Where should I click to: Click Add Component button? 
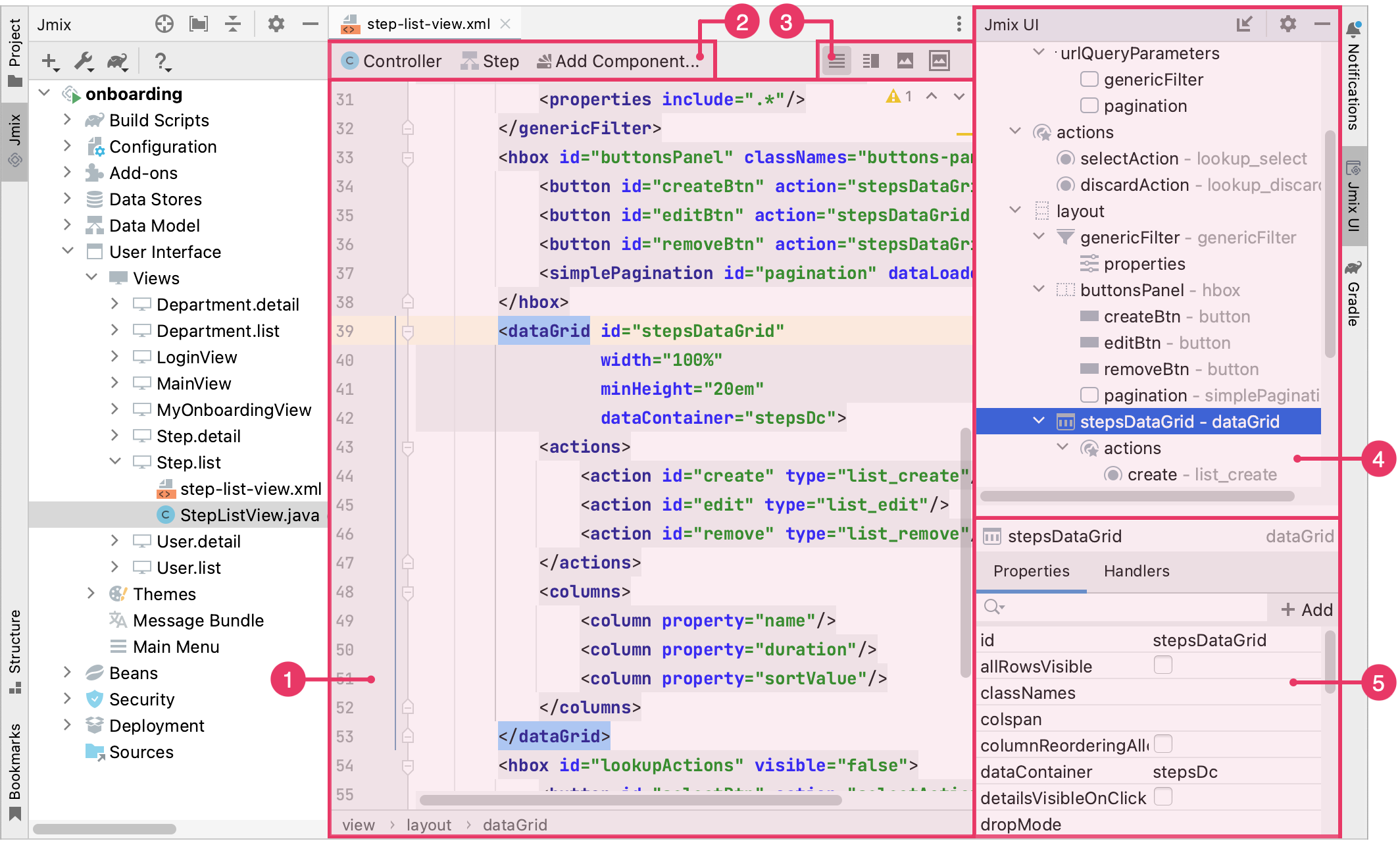(x=617, y=61)
